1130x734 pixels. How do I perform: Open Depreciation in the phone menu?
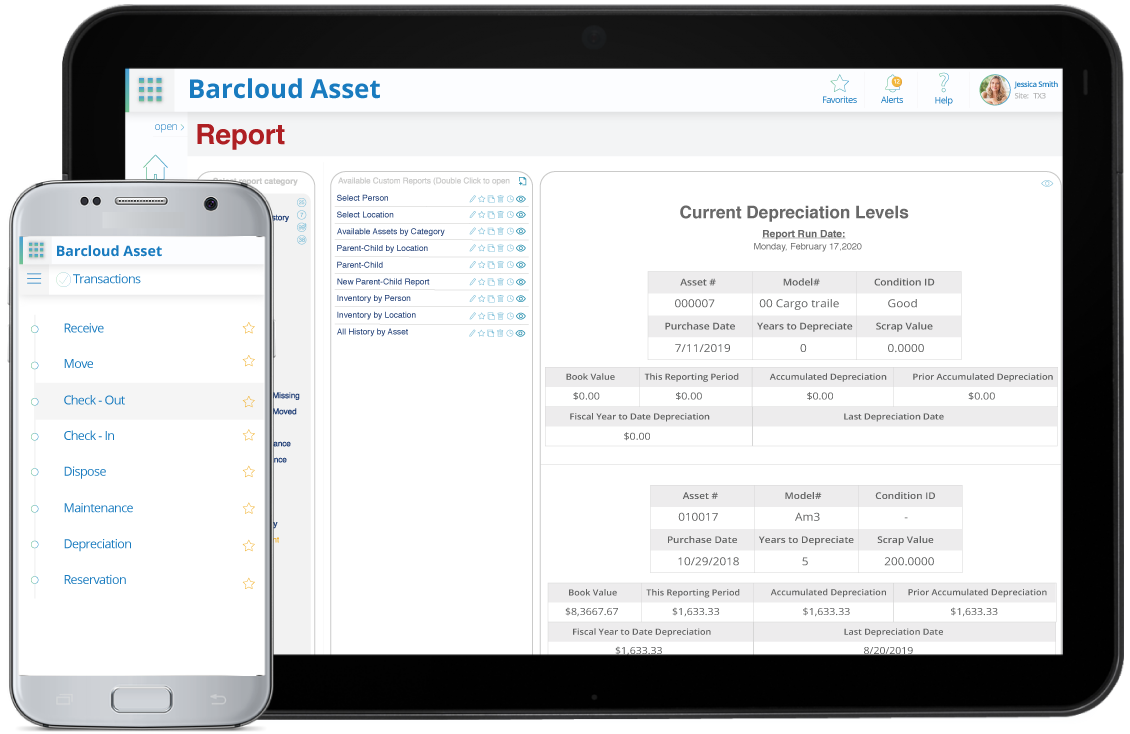pos(98,544)
